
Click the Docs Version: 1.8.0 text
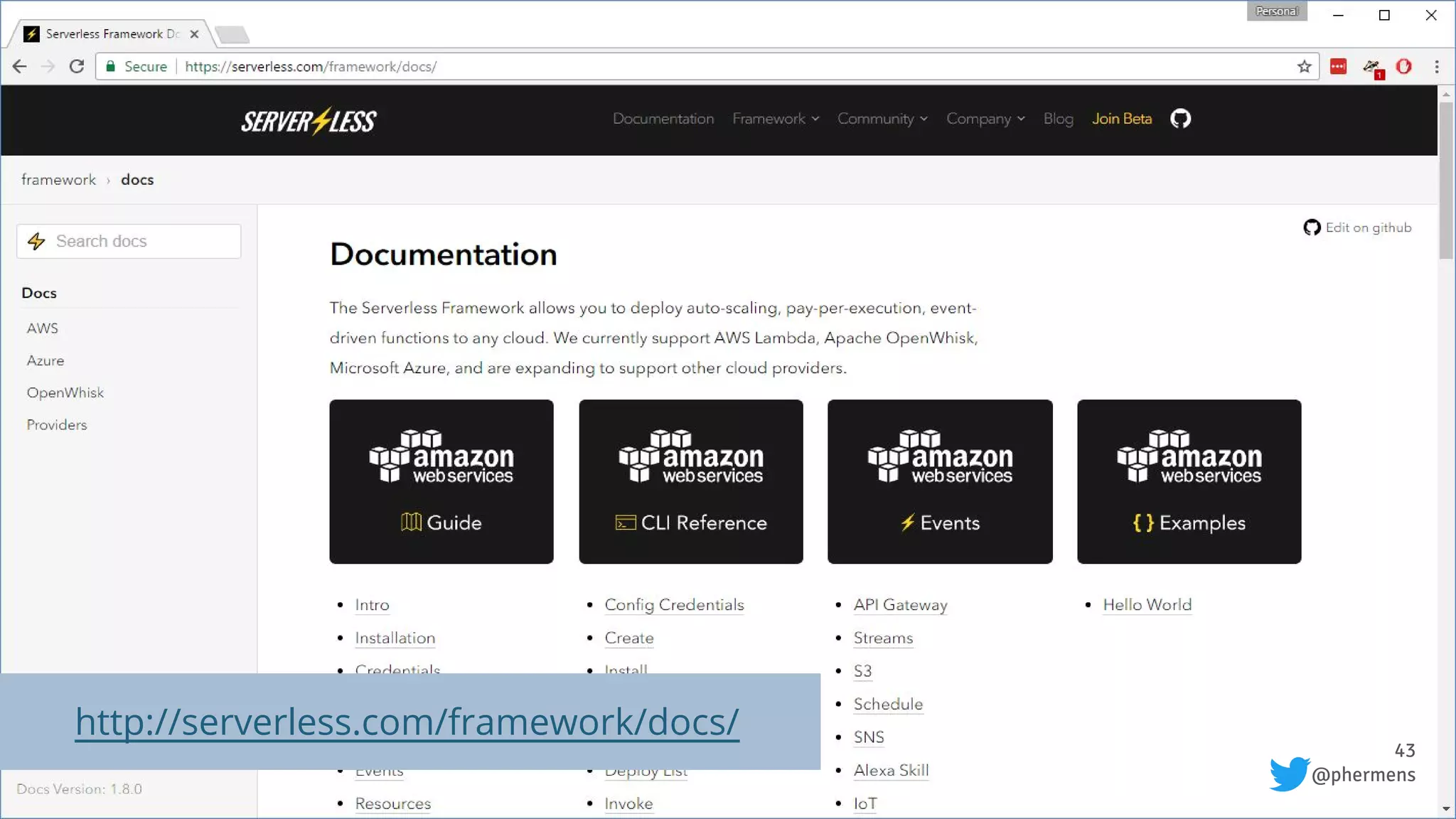tap(79, 789)
